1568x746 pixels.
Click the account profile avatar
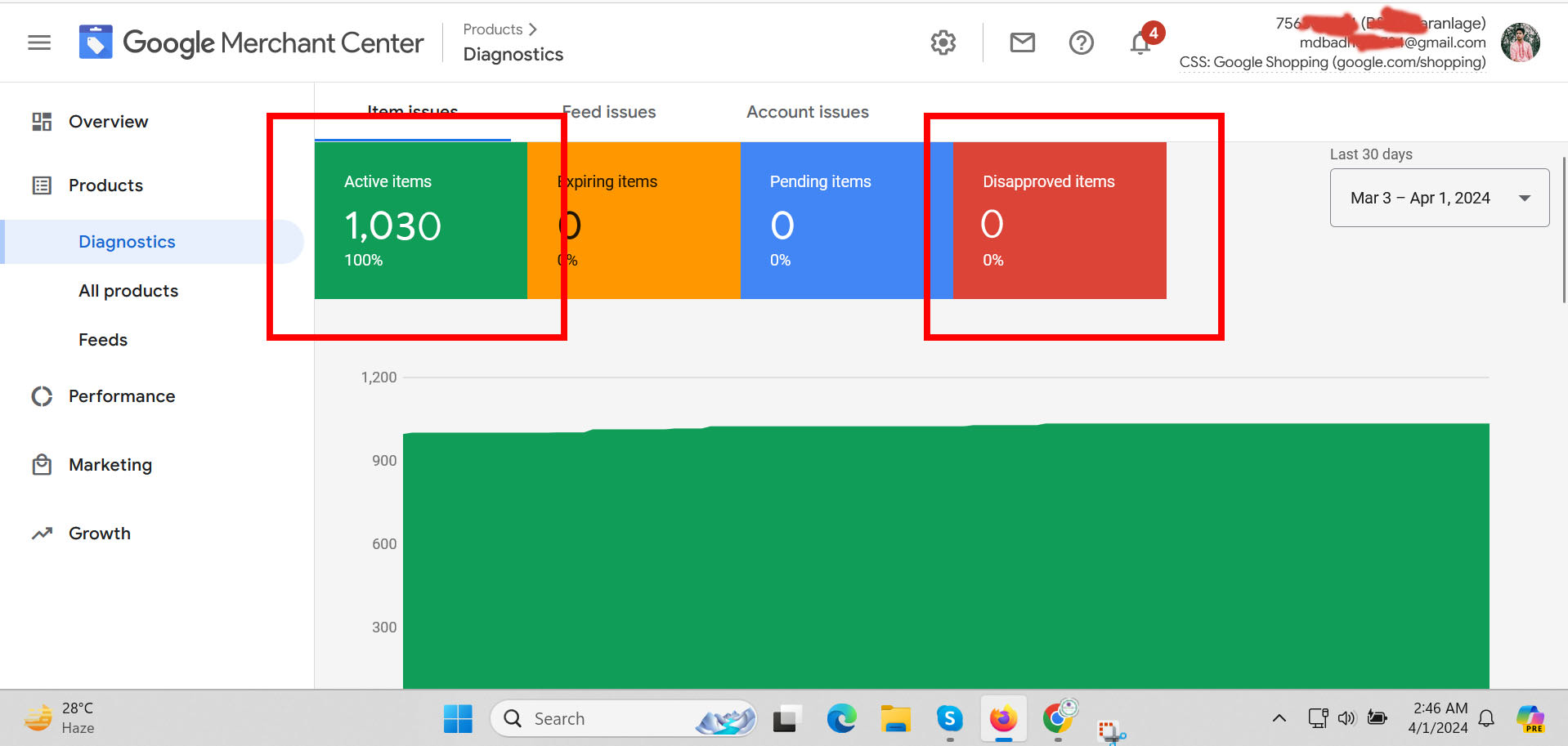coord(1521,42)
